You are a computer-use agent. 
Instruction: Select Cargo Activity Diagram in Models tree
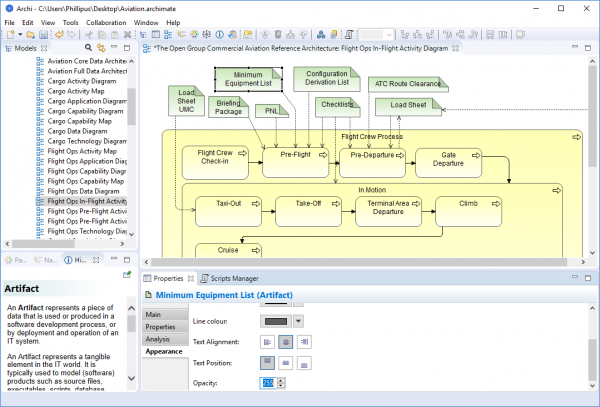(x=82, y=81)
